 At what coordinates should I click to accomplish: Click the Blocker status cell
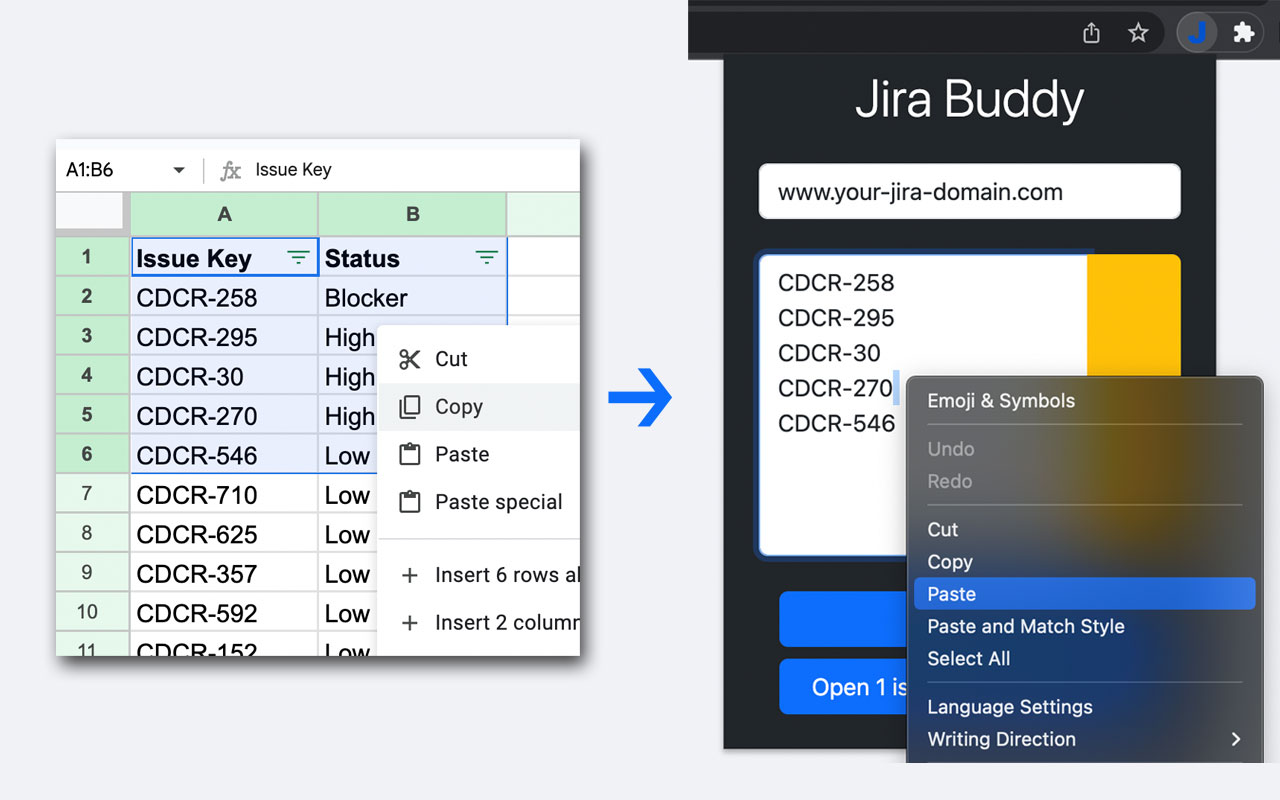412,297
